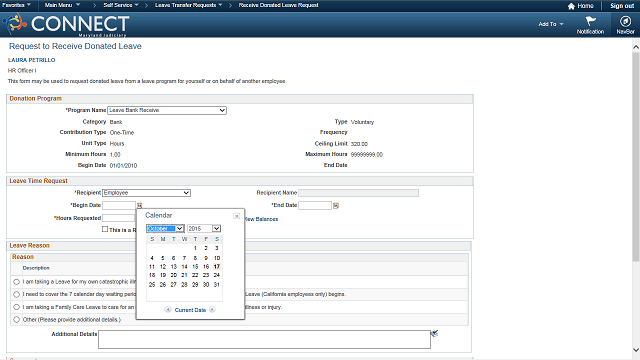Tick the 'This is a R...' checkbox
Viewport: 640px width, 360px height.
tap(105, 229)
